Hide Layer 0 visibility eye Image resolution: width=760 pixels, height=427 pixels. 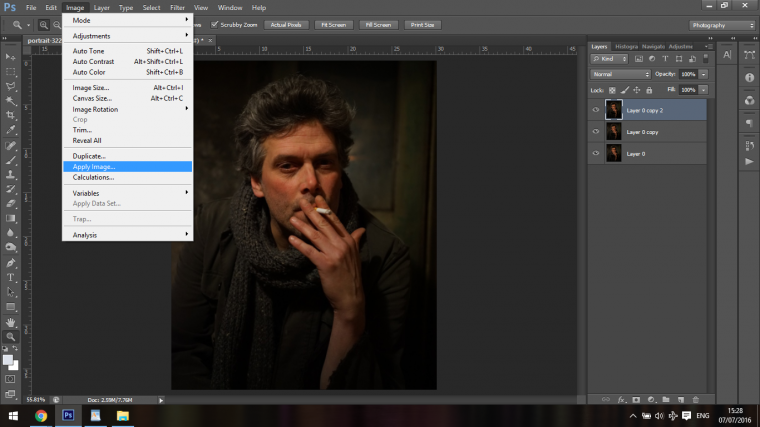tap(596, 154)
